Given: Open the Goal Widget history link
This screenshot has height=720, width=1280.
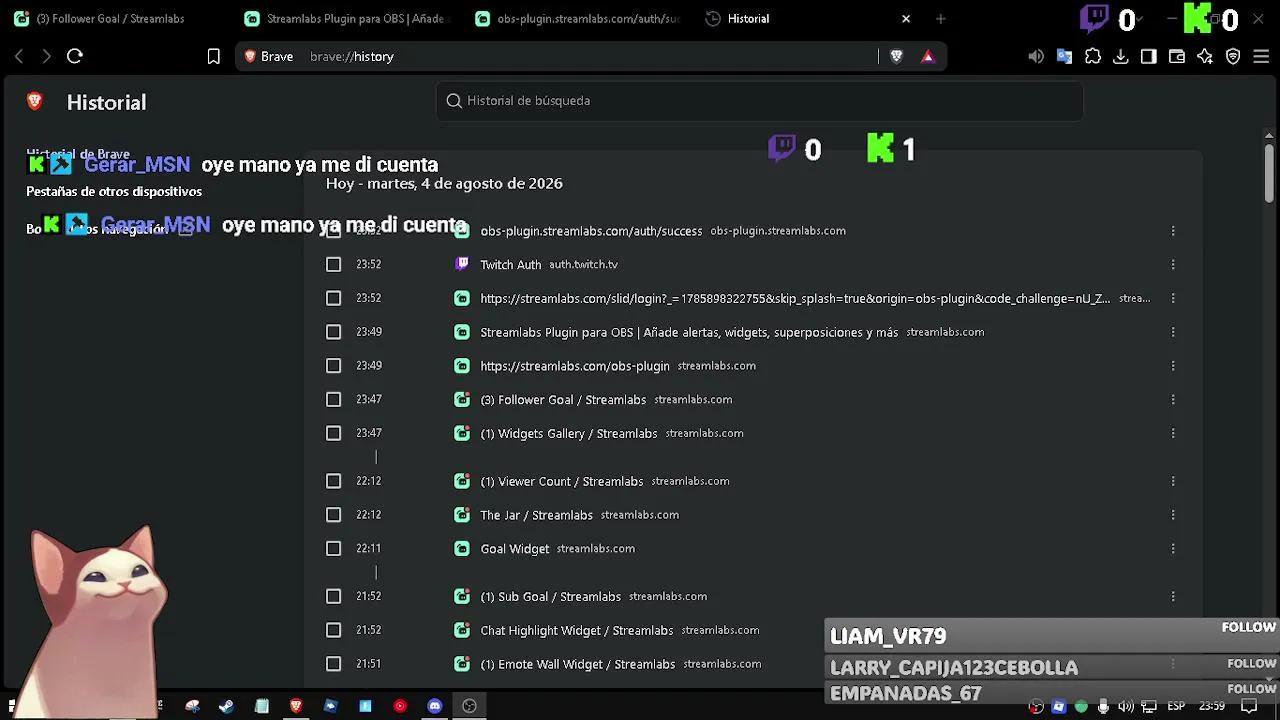Looking at the screenshot, I should click(515, 549).
